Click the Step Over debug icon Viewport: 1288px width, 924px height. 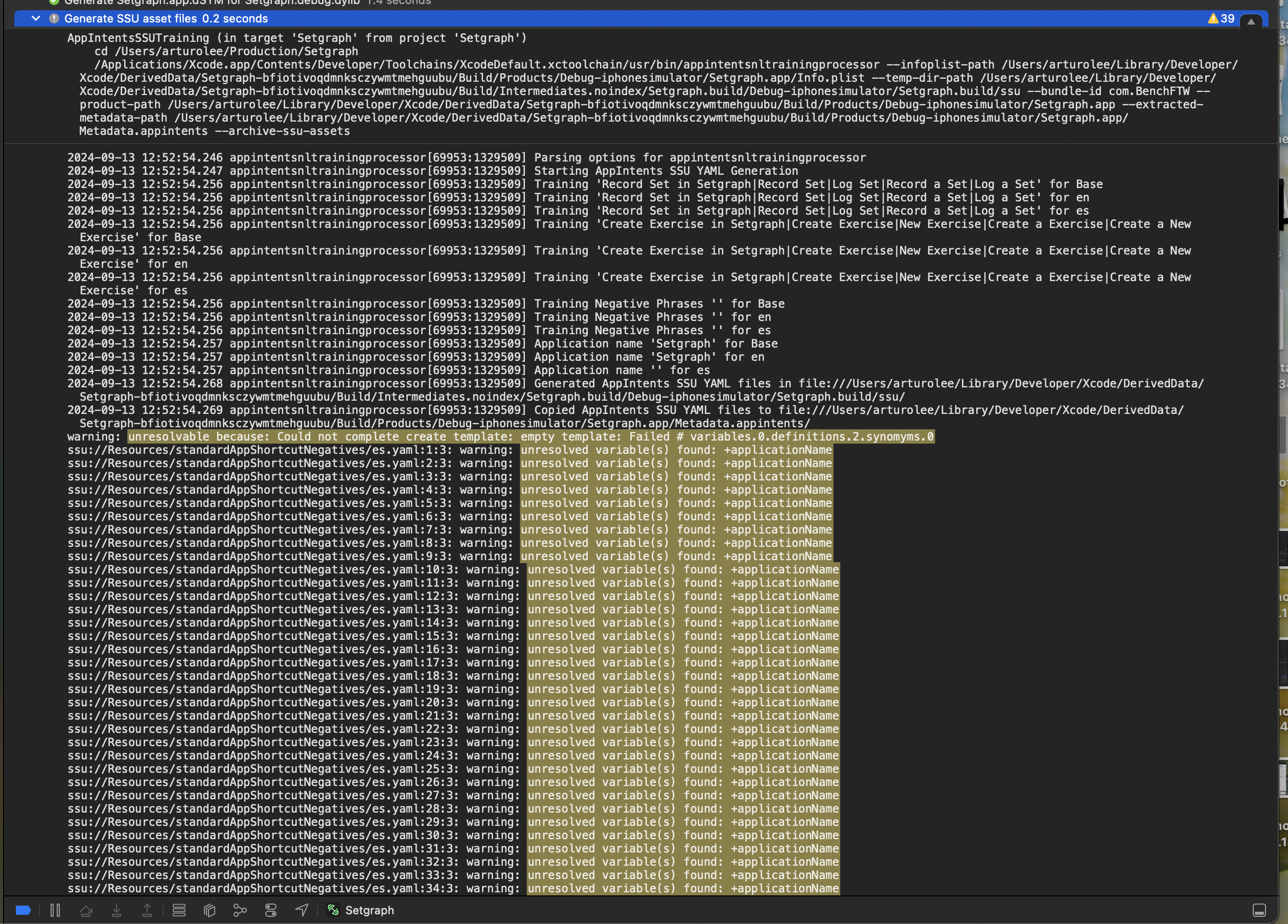86,910
